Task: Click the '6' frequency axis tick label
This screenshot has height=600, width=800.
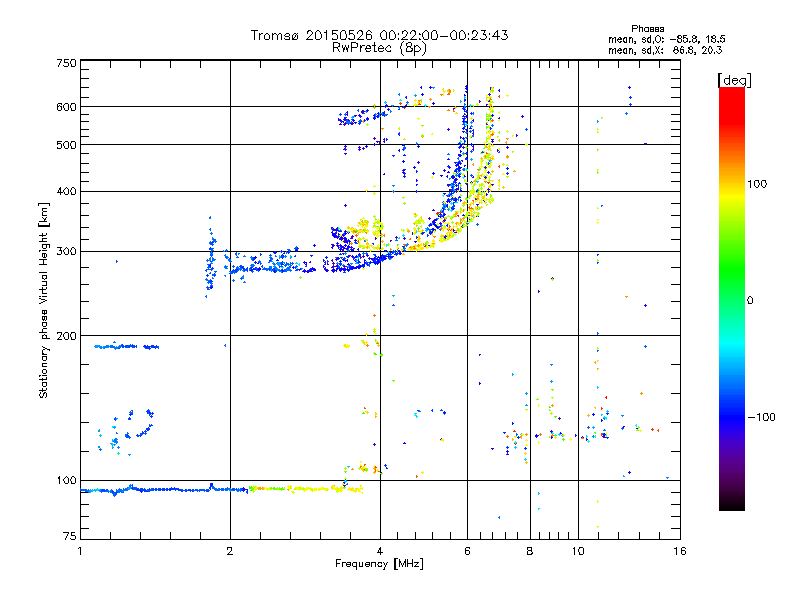Action: (x=467, y=551)
